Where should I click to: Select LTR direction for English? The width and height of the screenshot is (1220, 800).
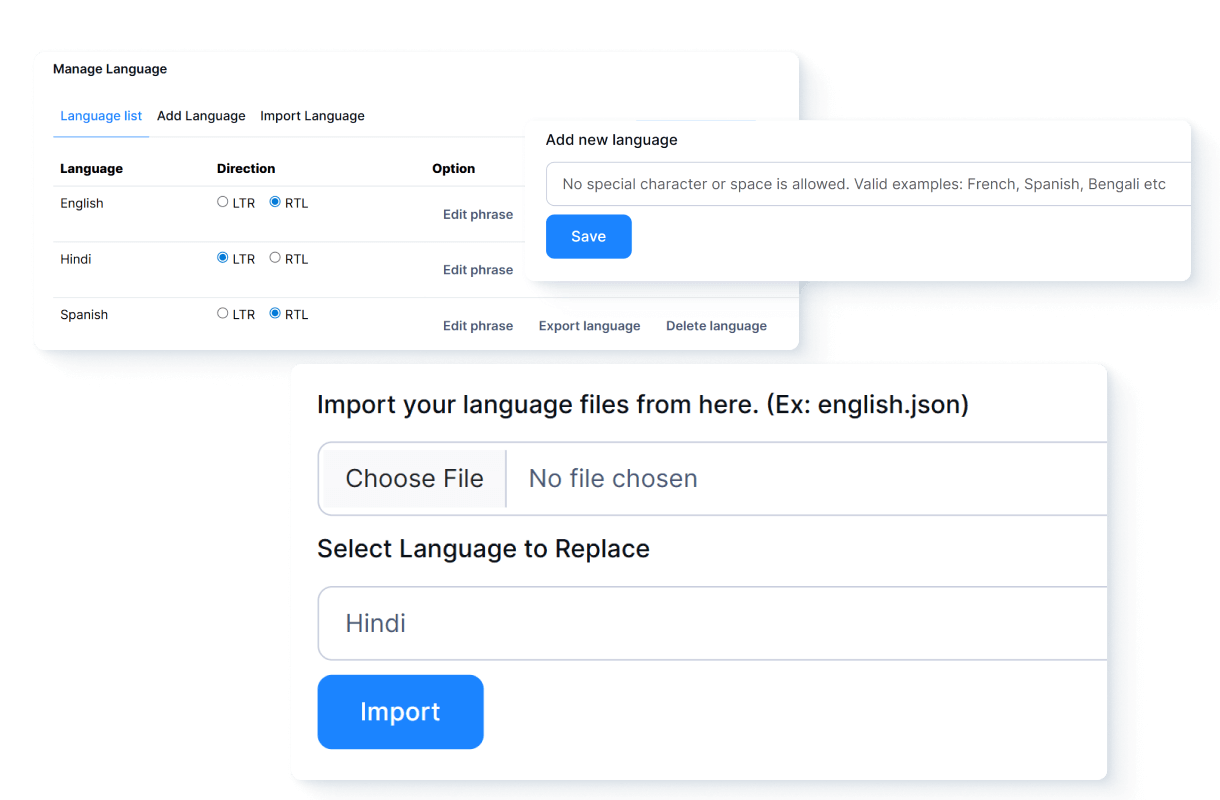coord(223,202)
